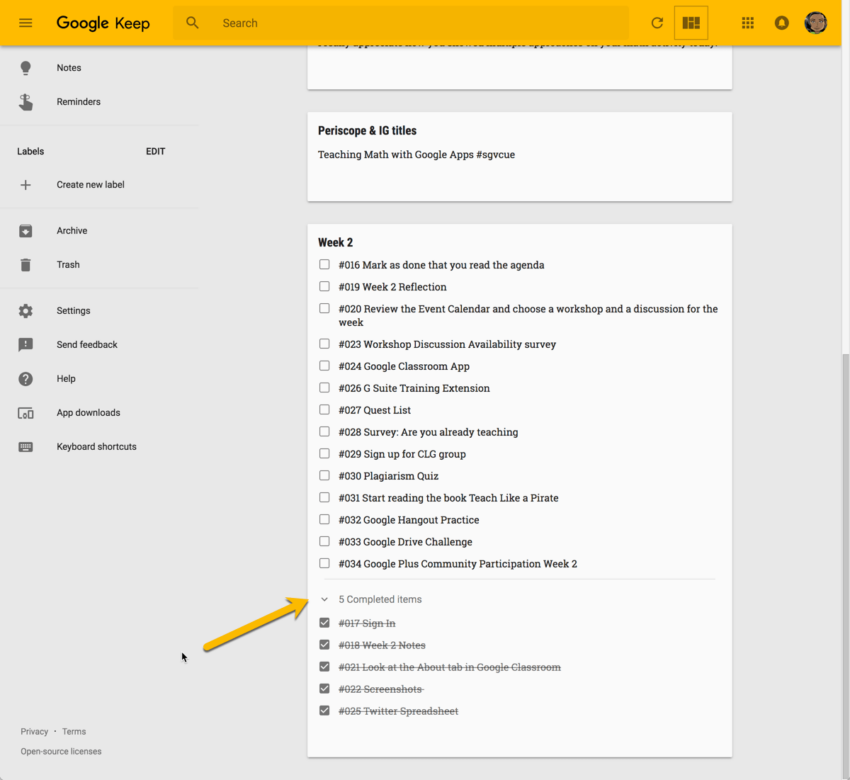Open the main hamburger menu
Image resolution: width=850 pixels, height=780 pixels.
[x=25, y=23]
